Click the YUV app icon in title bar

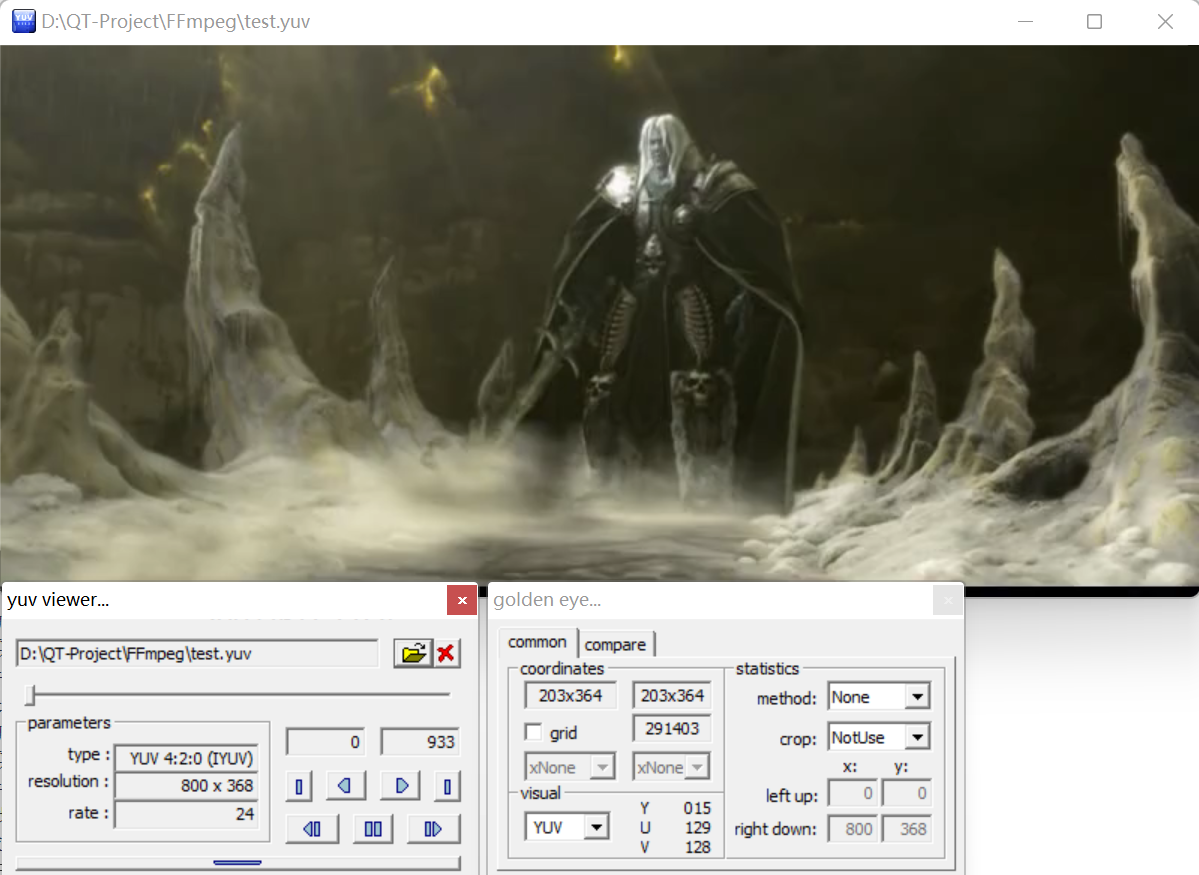[x=24, y=21]
